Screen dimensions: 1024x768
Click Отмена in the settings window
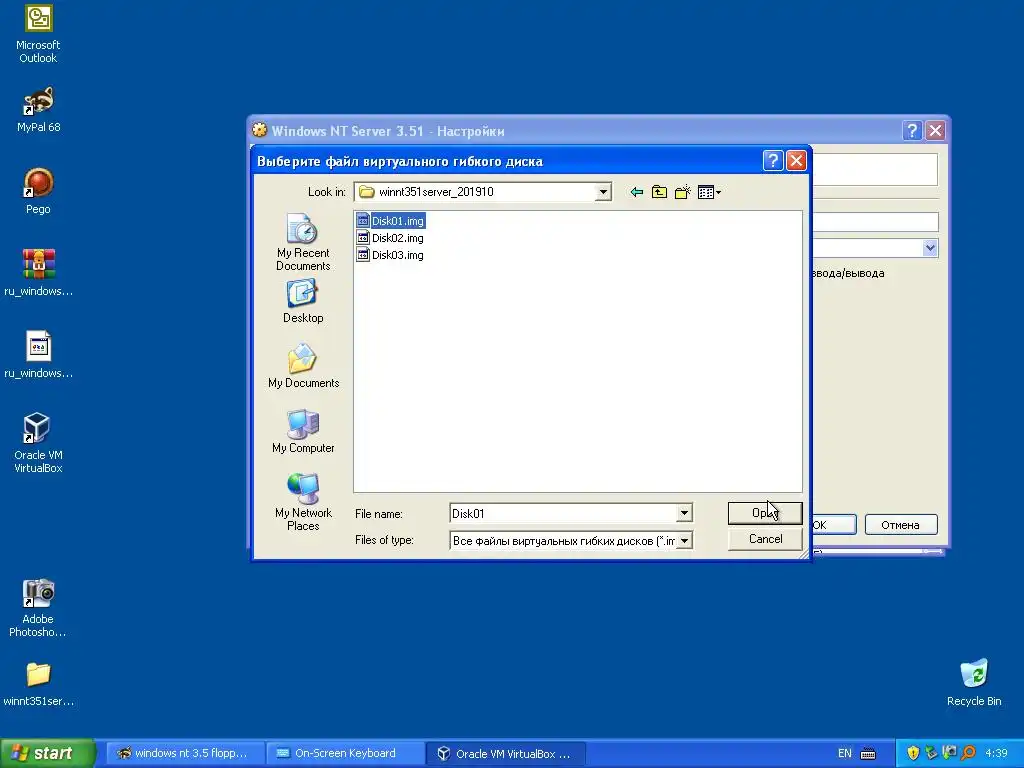click(901, 525)
